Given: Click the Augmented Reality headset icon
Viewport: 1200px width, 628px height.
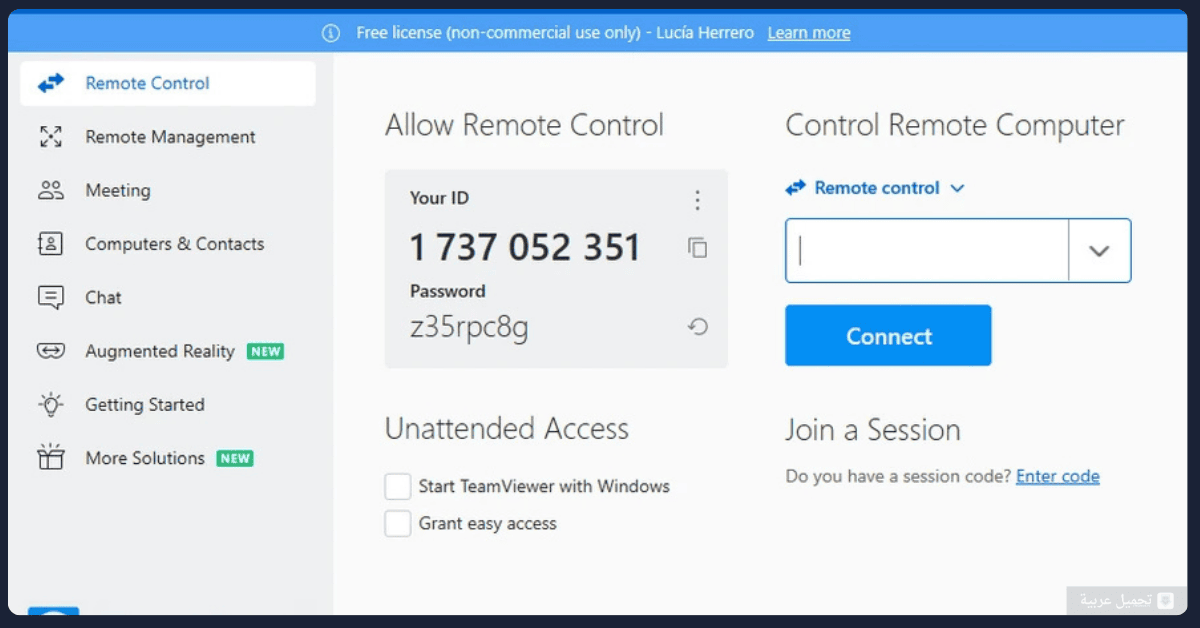Looking at the screenshot, I should coord(51,351).
